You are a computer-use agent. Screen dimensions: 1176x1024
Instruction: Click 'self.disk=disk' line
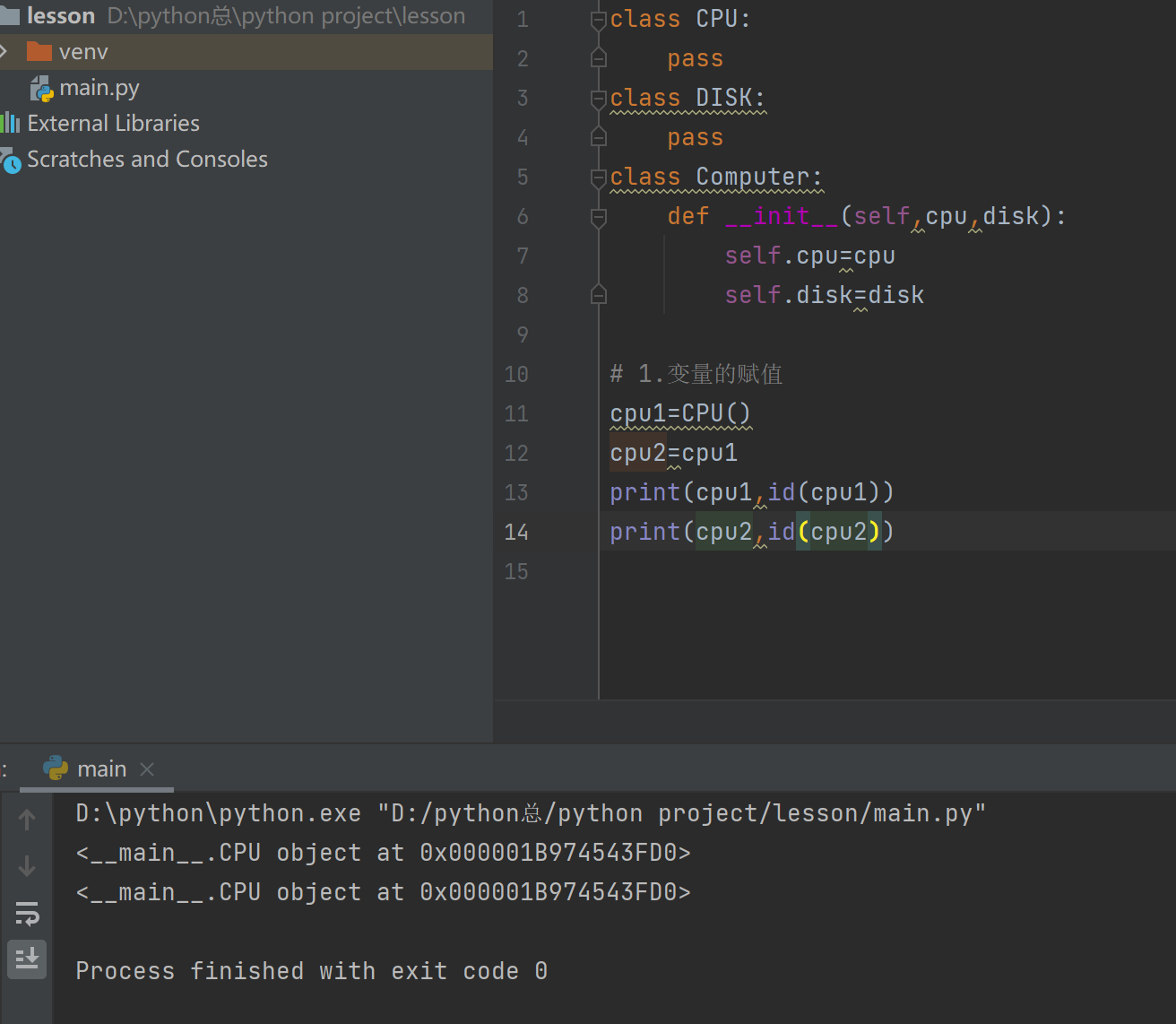click(x=824, y=295)
